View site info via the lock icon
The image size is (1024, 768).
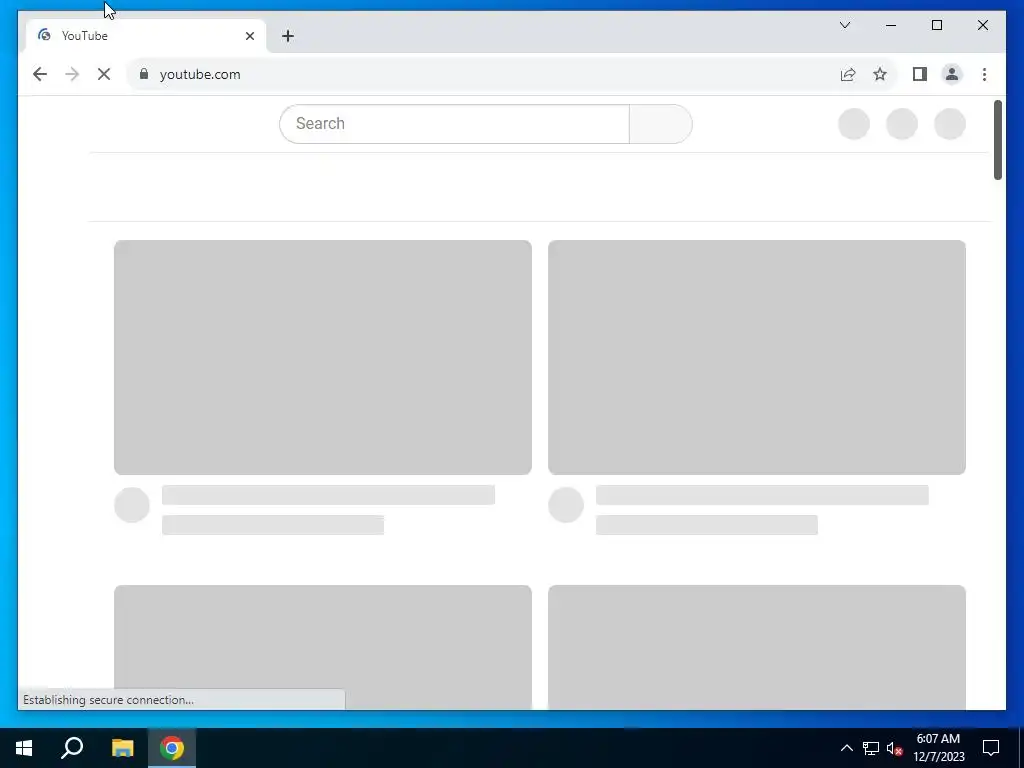(144, 74)
